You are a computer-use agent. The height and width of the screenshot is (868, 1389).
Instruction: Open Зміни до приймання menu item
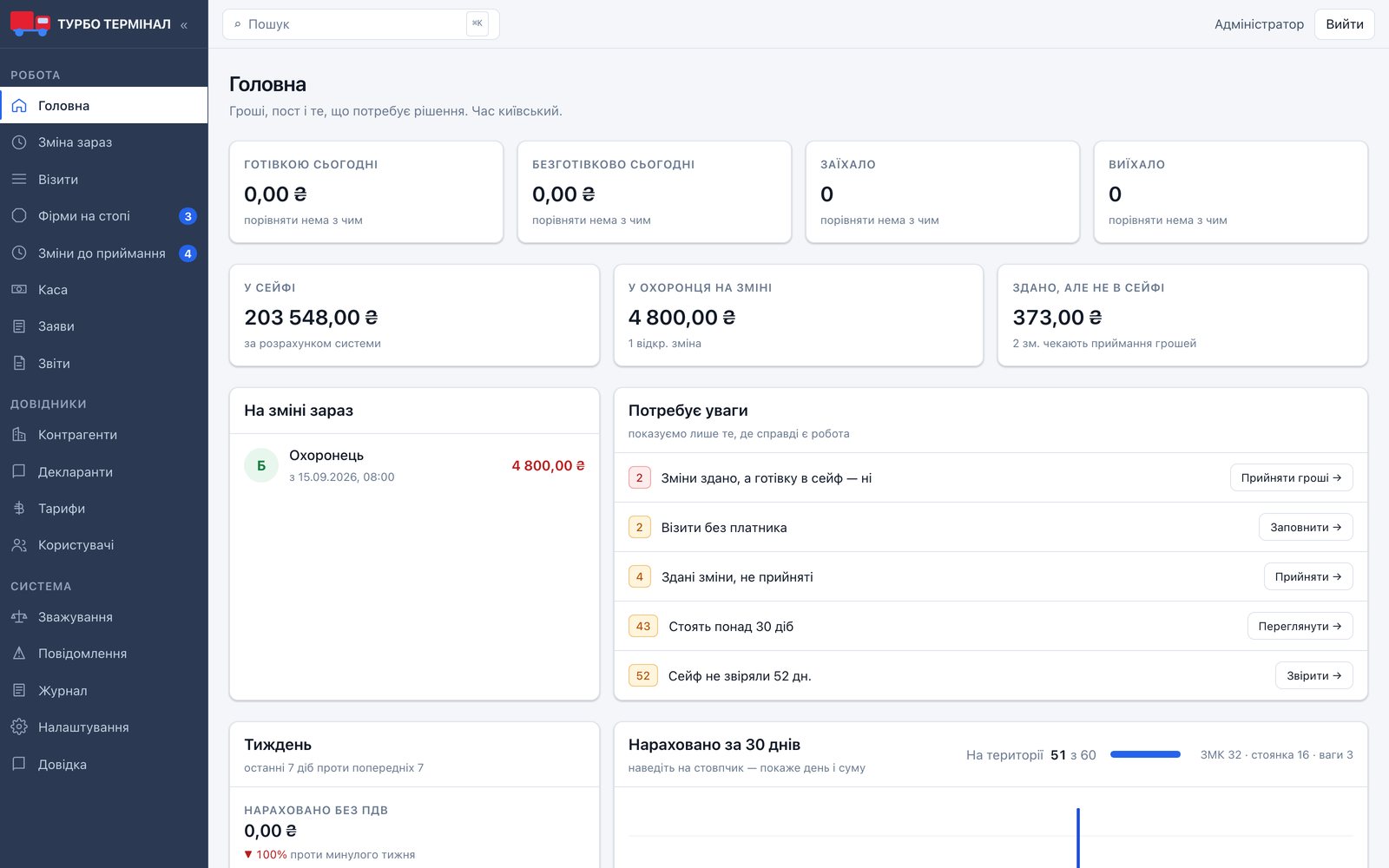(x=104, y=253)
